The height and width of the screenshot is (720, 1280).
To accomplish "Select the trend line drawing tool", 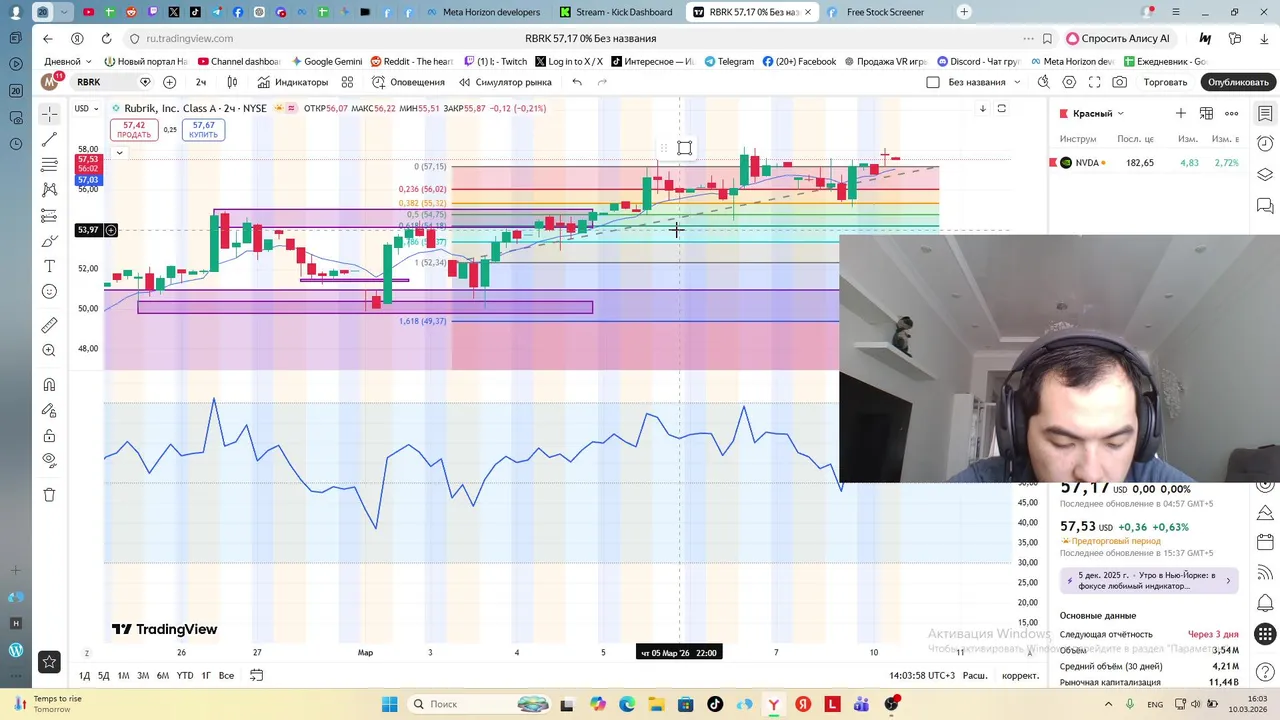I will (49, 140).
